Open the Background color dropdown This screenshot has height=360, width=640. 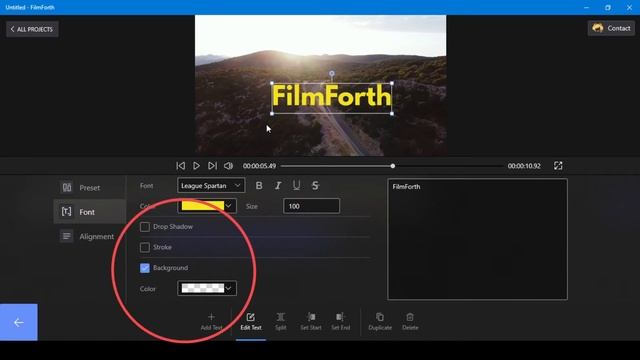click(207, 288)
